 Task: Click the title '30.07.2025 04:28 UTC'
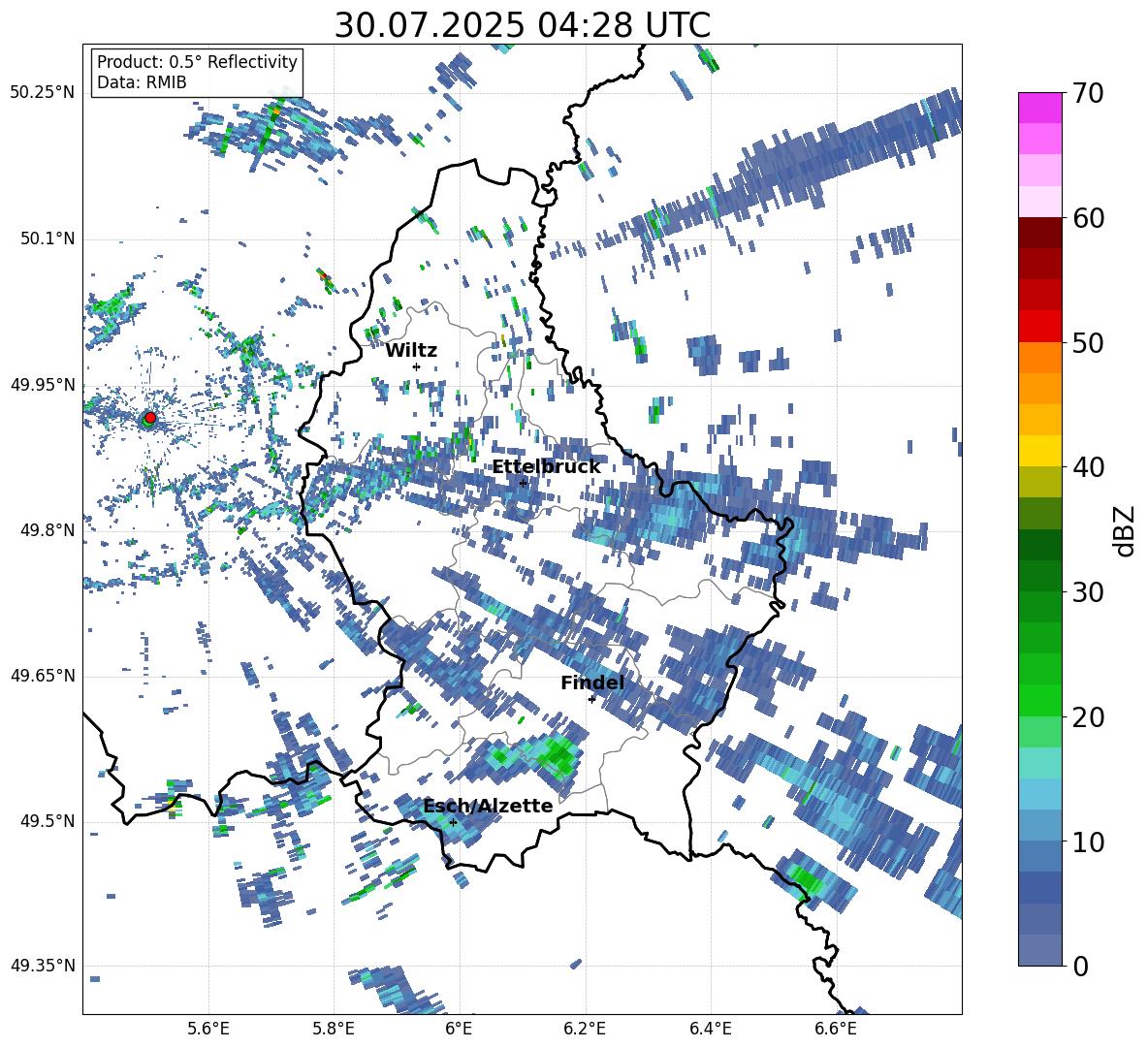522,25
